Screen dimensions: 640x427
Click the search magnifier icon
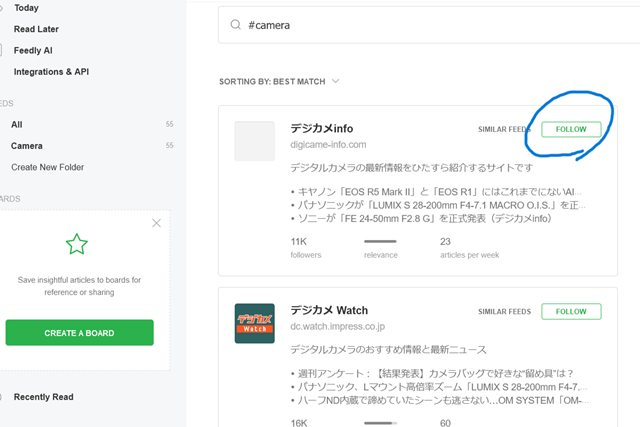tap(236, 25)
